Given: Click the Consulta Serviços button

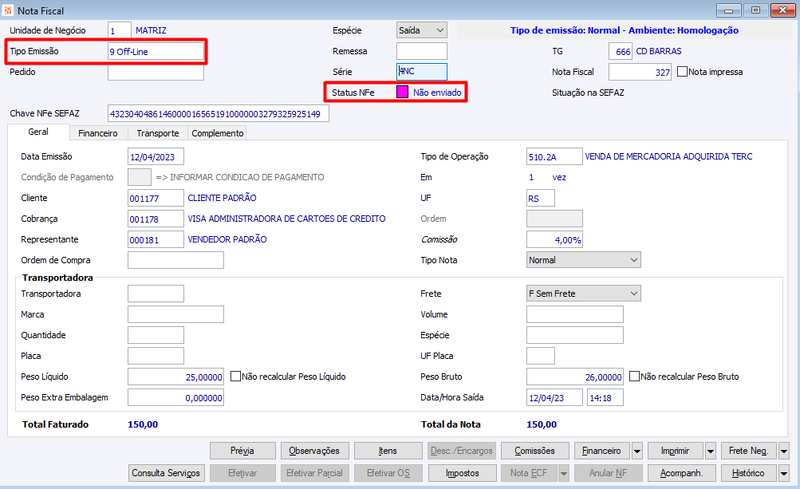Looking at the screenshot, I should coord(166,473).
